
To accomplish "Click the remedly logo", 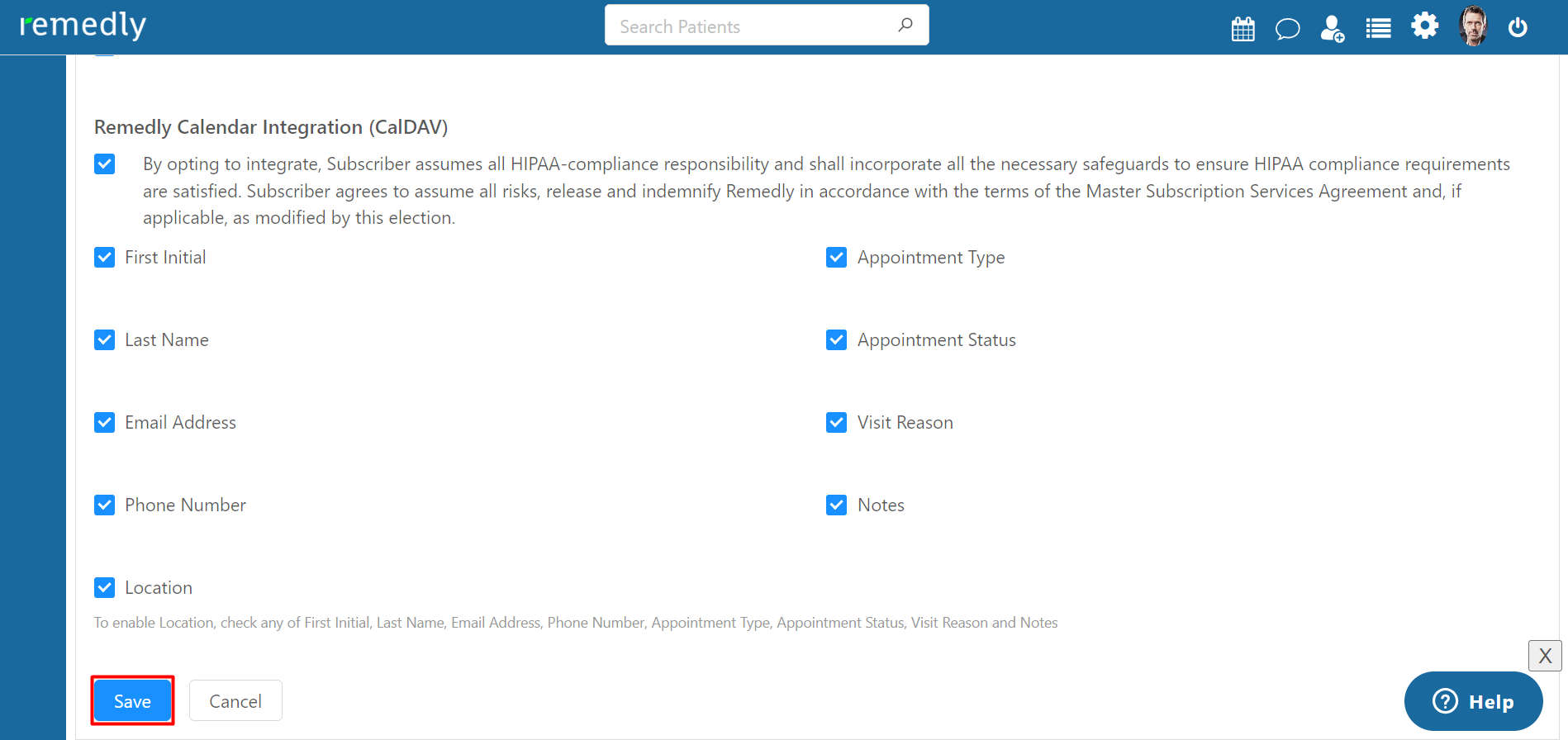I will pos(83,25).
